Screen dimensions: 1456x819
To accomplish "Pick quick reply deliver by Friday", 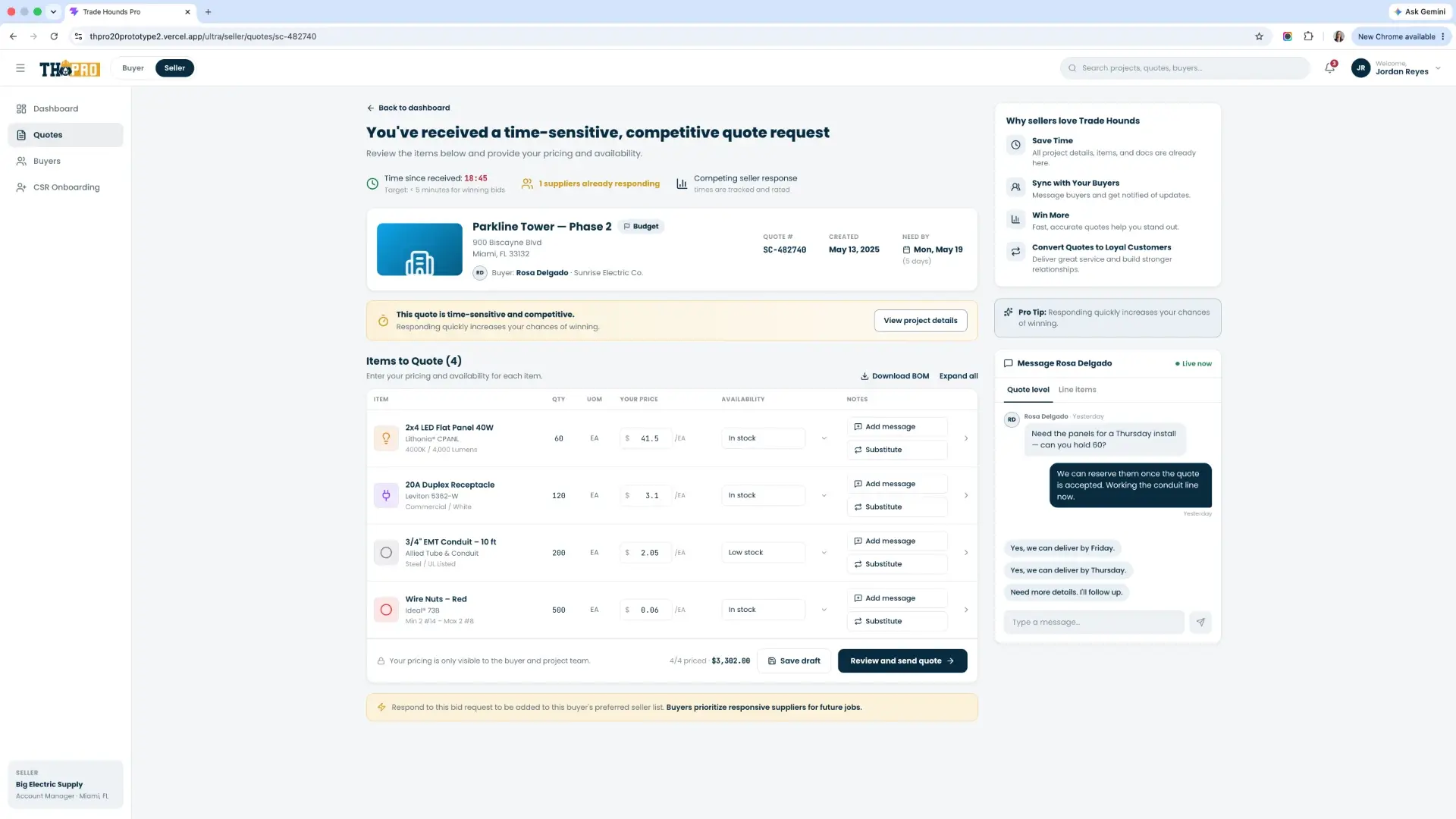I will pos(1062,548).
